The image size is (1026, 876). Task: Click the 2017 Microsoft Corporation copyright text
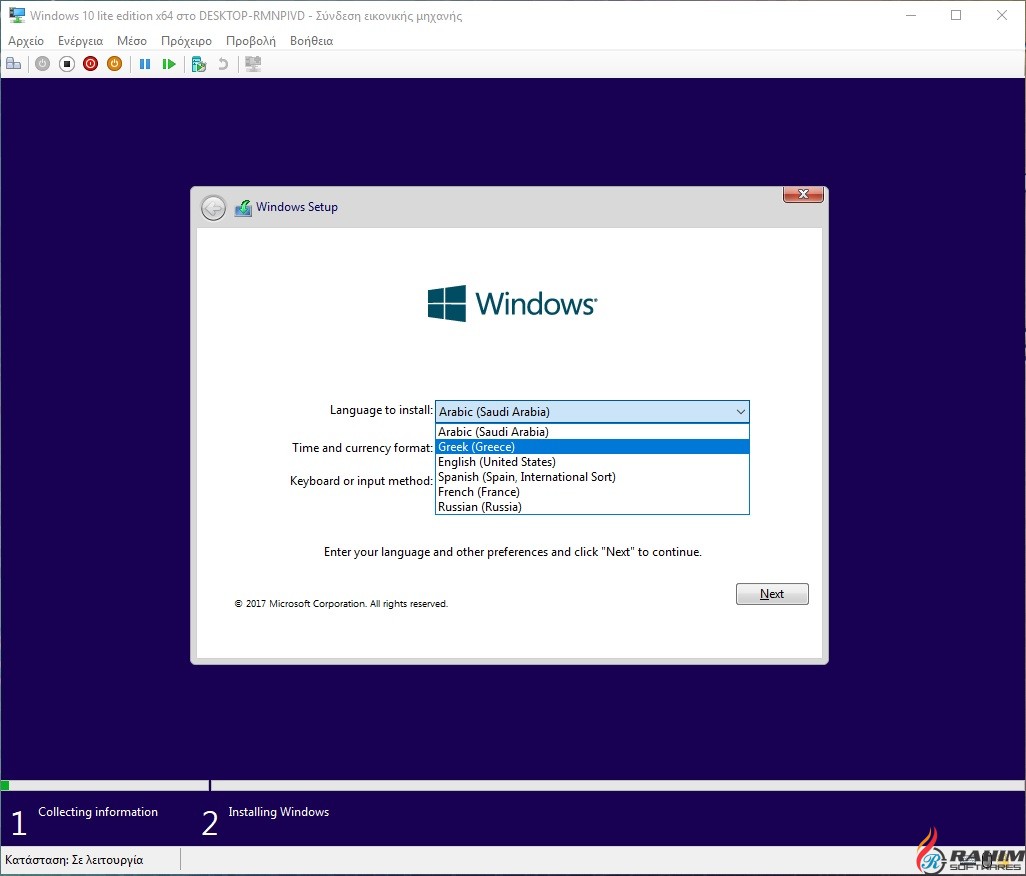341,604
